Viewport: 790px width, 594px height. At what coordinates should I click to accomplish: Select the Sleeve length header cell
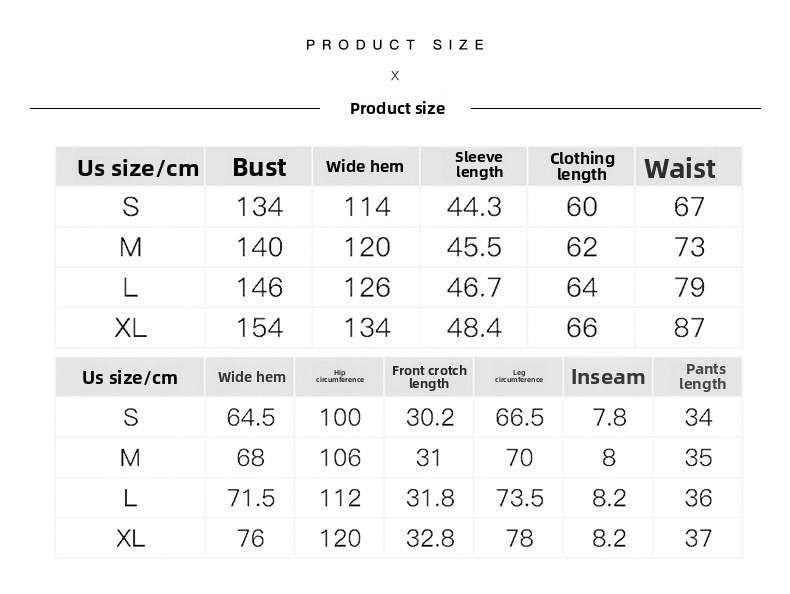pyautogui.click(x=474, y=167)
